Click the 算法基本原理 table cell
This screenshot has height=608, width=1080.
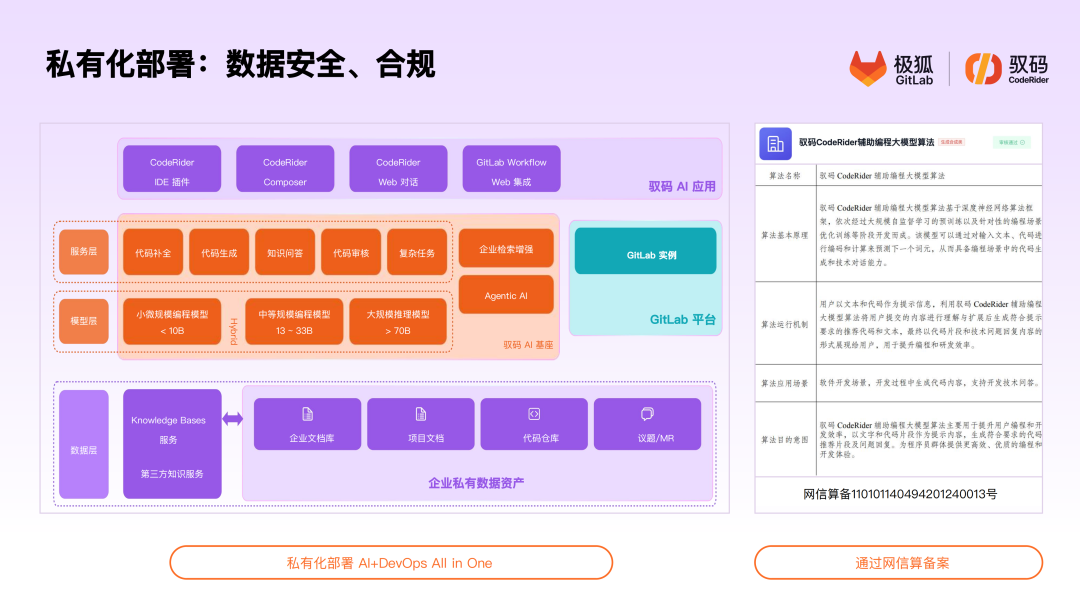(x=785, y=235)
